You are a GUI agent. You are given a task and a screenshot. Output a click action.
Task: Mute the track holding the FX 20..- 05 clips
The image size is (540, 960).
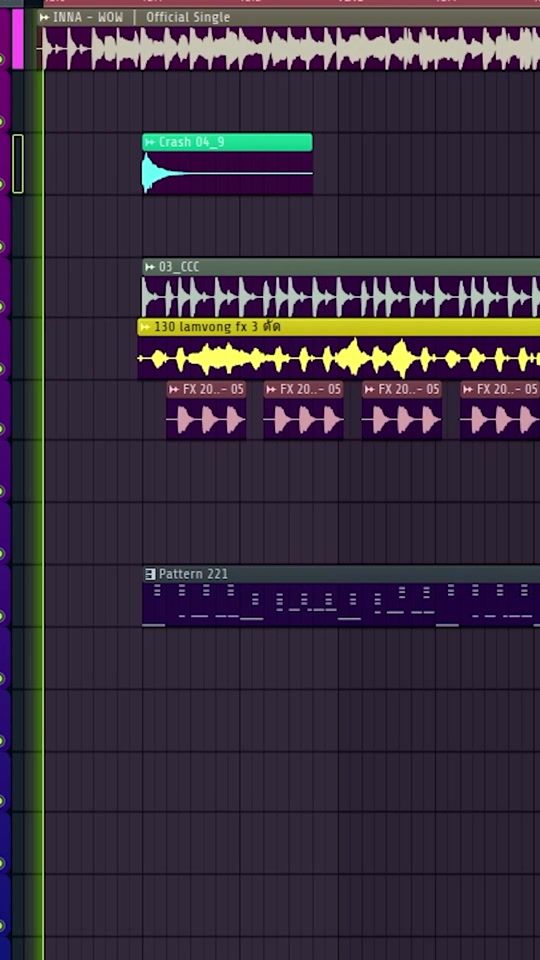click(x=2, y=430)
